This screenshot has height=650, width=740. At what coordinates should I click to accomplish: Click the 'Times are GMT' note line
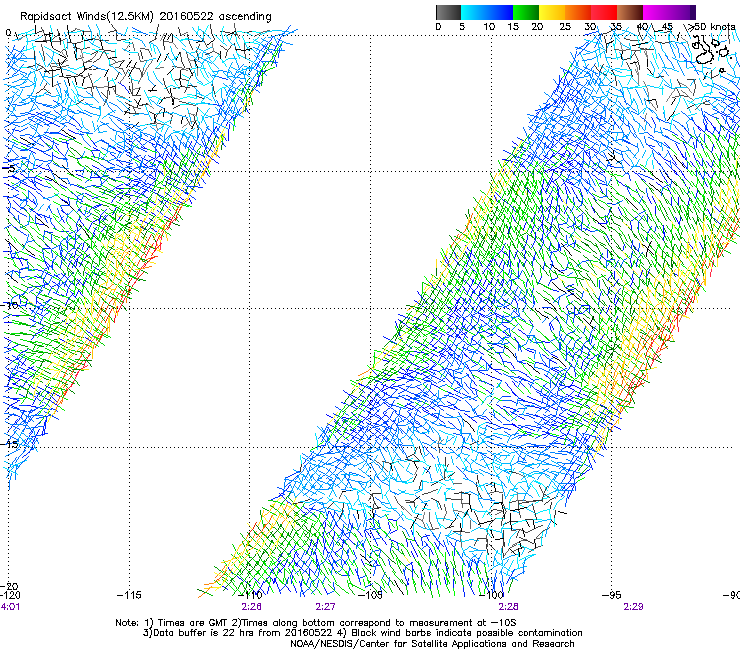[x=316, y=623]
